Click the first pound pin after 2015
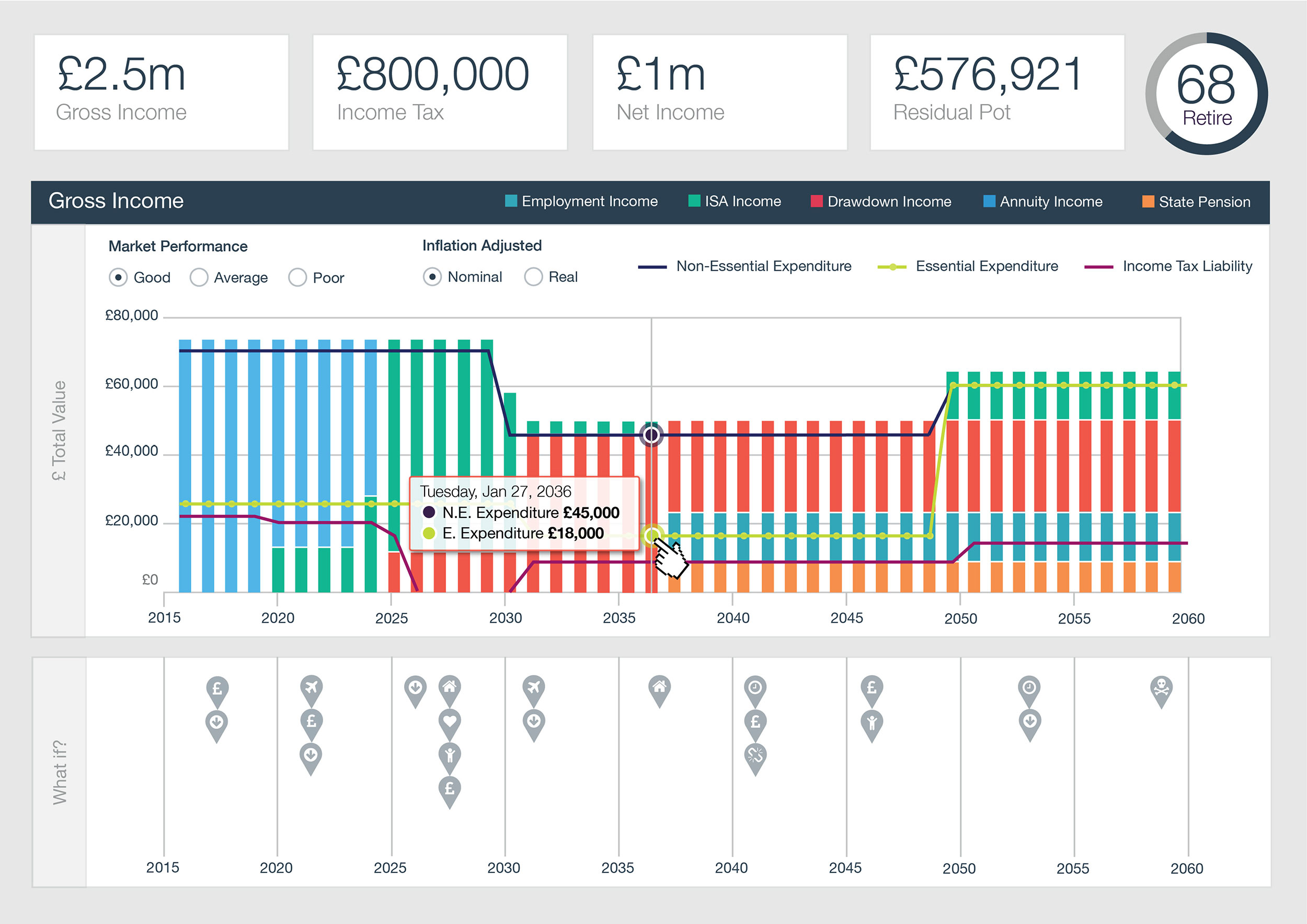This screenshot has height=924, width=1307. point(217,689)
